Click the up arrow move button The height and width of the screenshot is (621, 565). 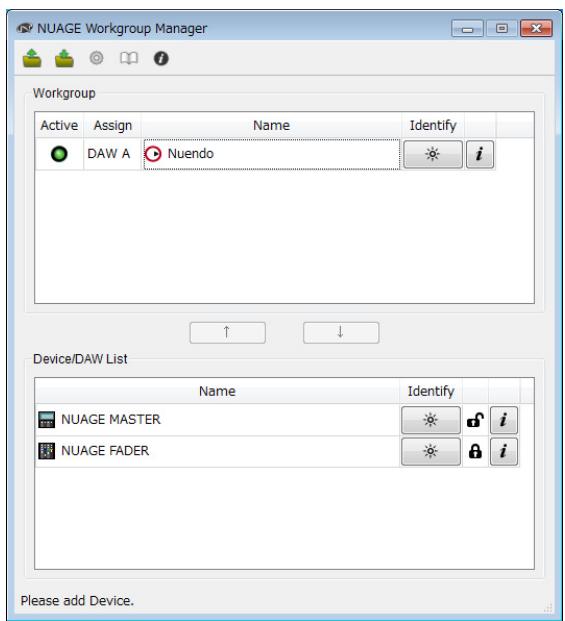coord(227,333)
